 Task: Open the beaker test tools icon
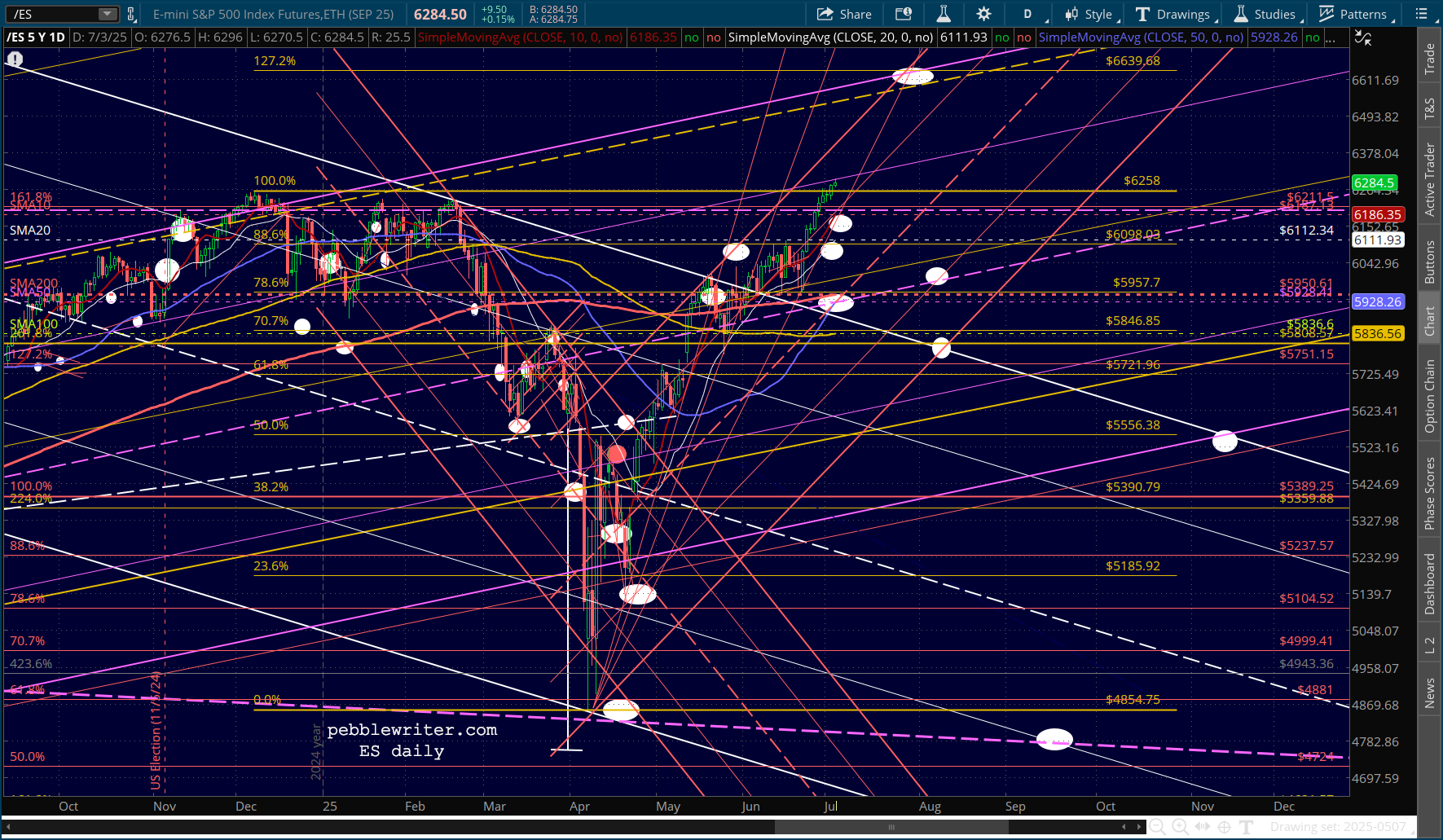coord(944,14)
